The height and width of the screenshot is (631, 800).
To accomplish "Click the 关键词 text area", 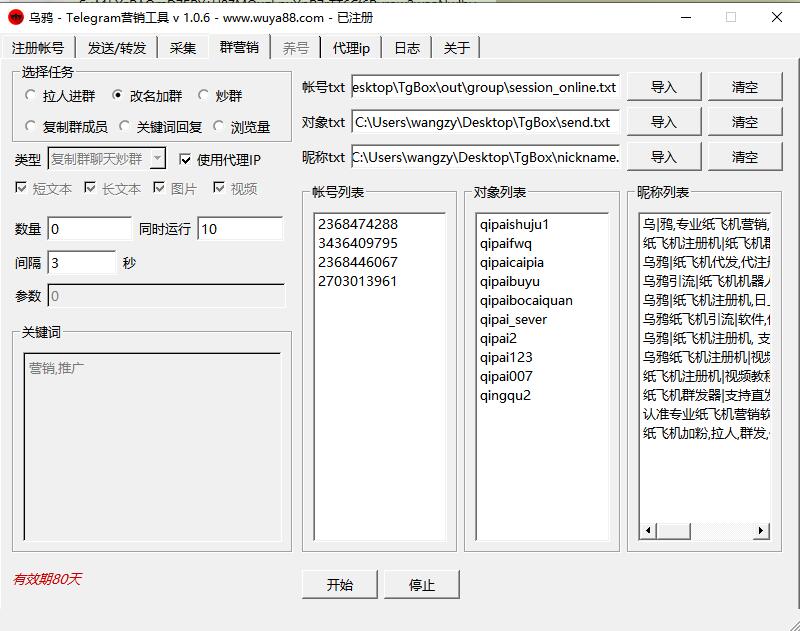I will pos(152,446).
